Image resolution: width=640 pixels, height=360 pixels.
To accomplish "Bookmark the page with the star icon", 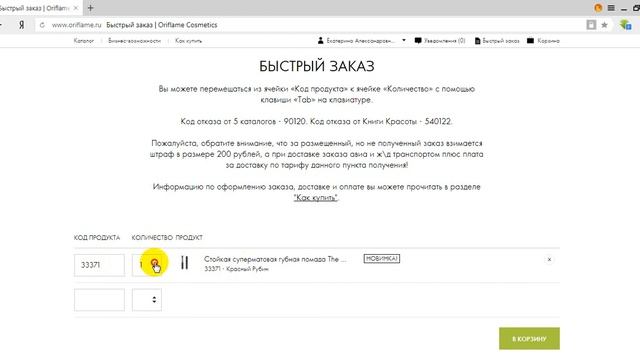I will (x=604, y=25).
